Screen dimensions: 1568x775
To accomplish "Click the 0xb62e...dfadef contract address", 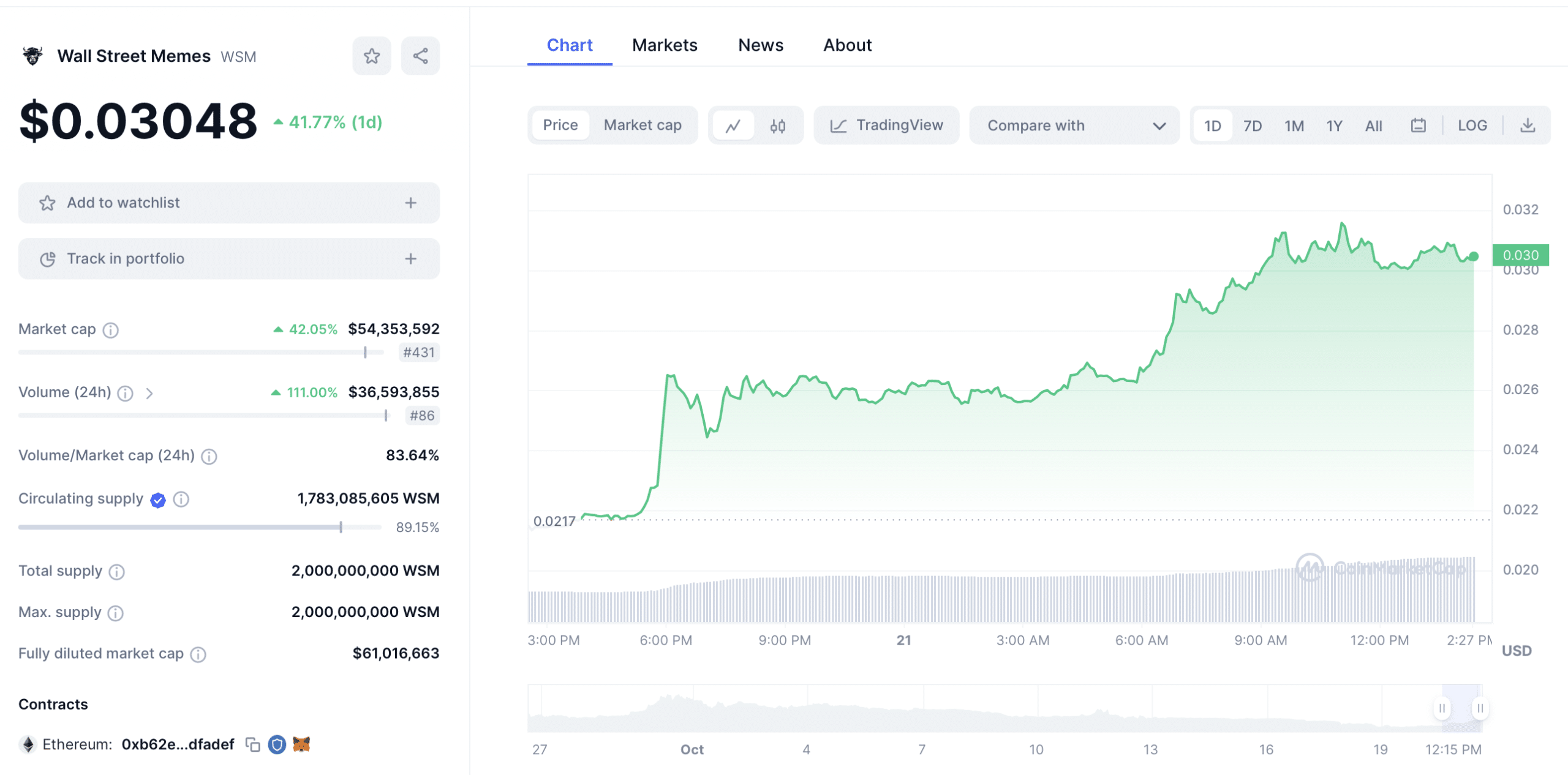I will click(178, 744).
